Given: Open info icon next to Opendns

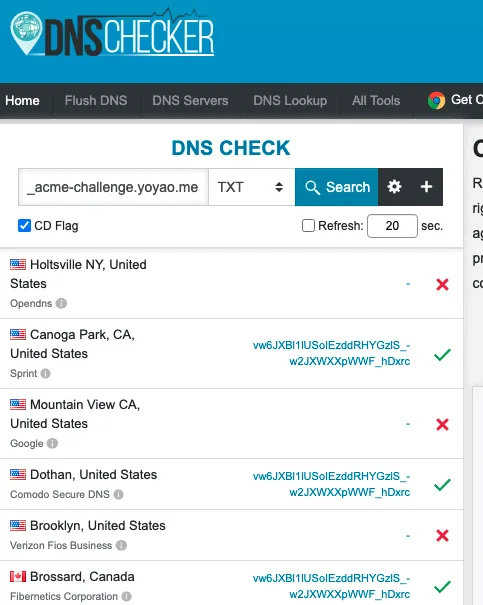Looking at the screenshot, I should (x=61, y=303).
